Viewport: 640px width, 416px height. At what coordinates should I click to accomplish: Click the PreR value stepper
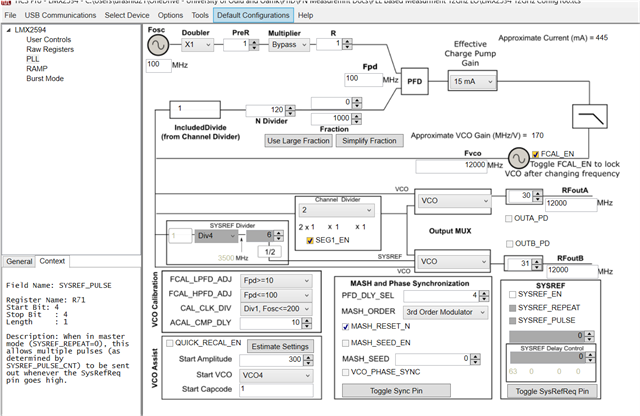point(254,44)
